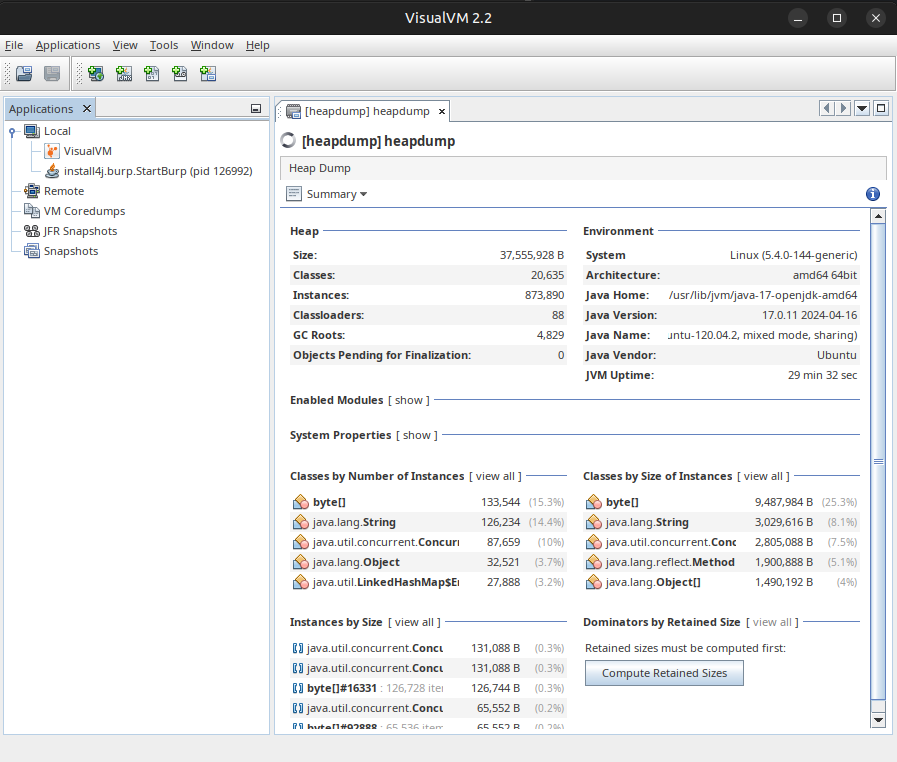
Task: Click the JFR Snapshots tree icon
Action: pyautogui.click(x=32, y=231)
